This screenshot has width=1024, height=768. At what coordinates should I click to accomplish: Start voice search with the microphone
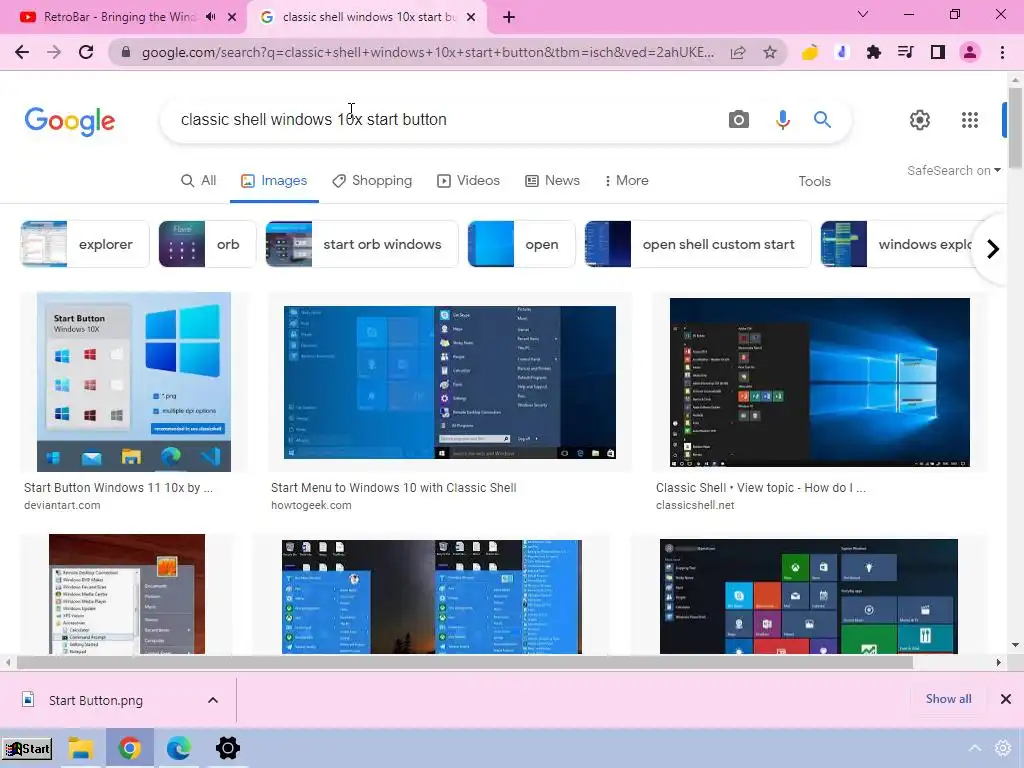click(782, 120)
